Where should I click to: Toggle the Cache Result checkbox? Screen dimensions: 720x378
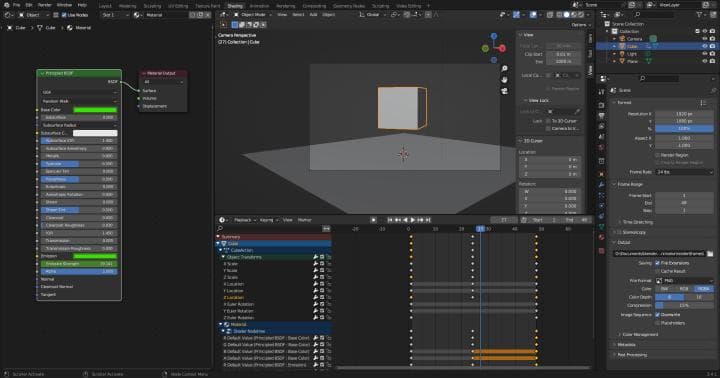tap(658, 271)
